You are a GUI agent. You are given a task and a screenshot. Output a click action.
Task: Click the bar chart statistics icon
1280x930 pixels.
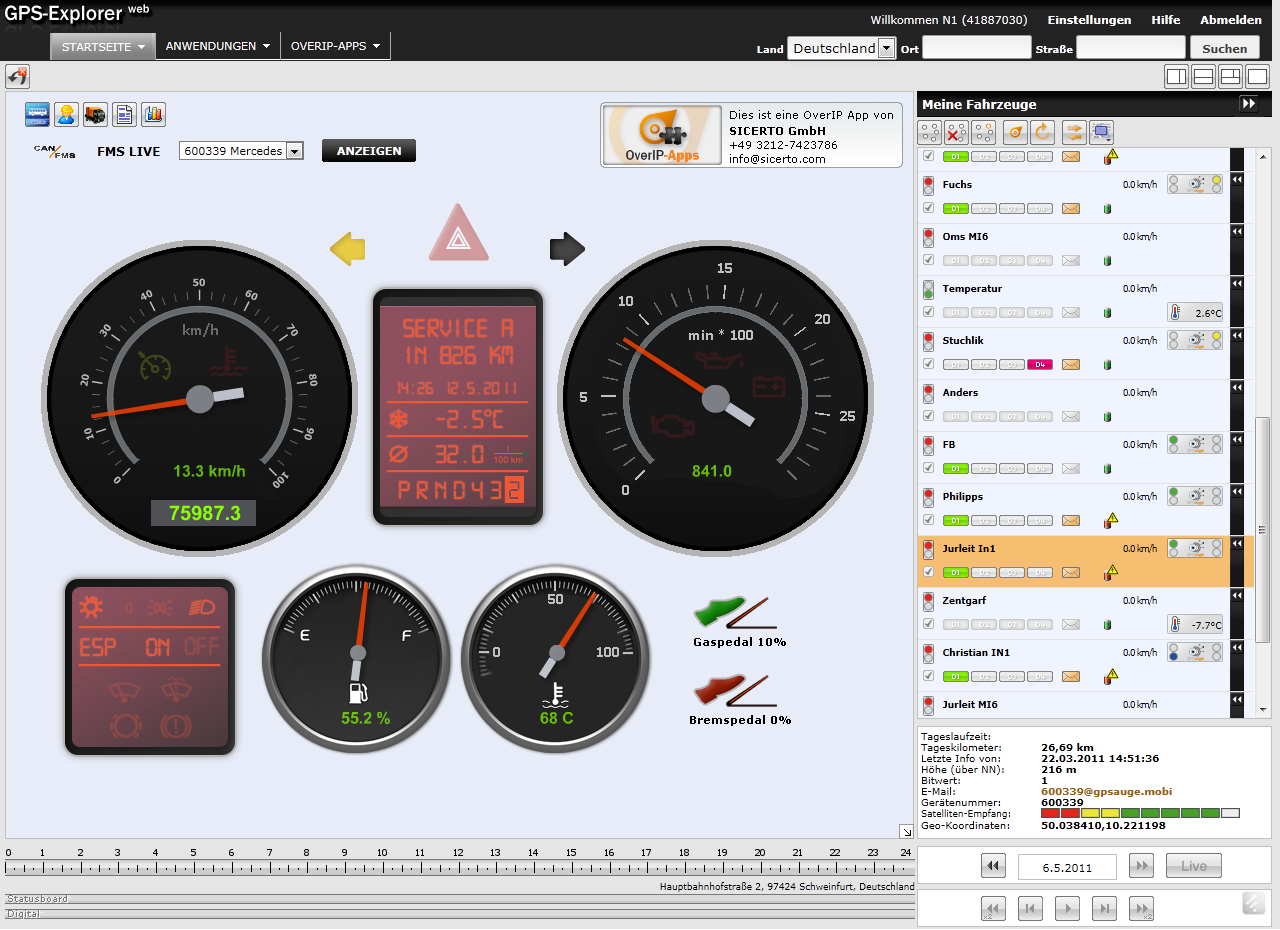click(153, 114)
